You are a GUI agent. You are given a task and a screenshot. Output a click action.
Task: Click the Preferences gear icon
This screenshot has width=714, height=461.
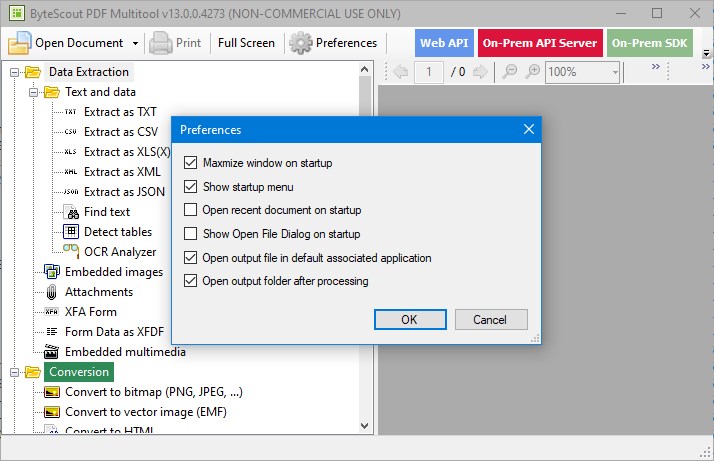301,43
